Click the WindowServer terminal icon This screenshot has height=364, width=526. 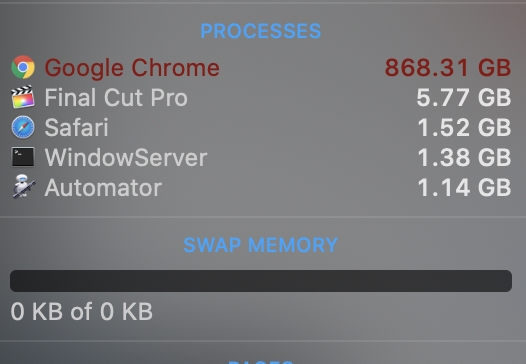point(23,157)
